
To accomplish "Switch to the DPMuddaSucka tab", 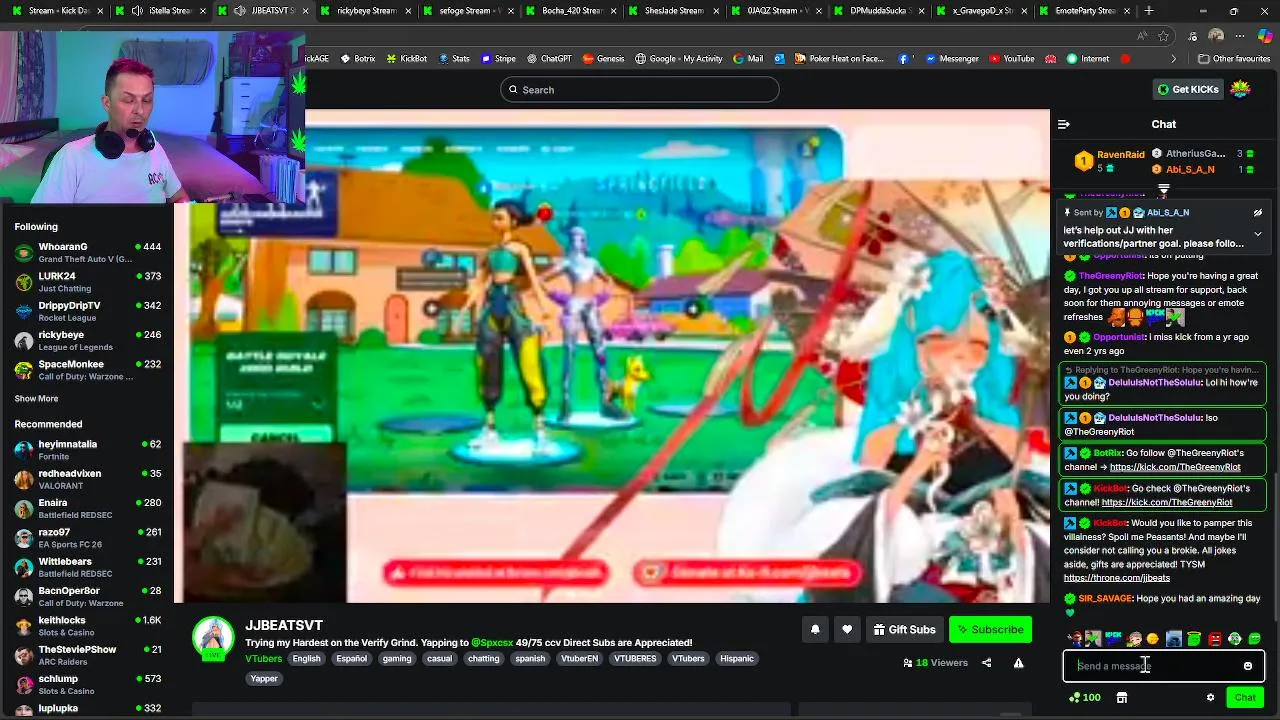I will pyautogui.click(x=878, y=11).
